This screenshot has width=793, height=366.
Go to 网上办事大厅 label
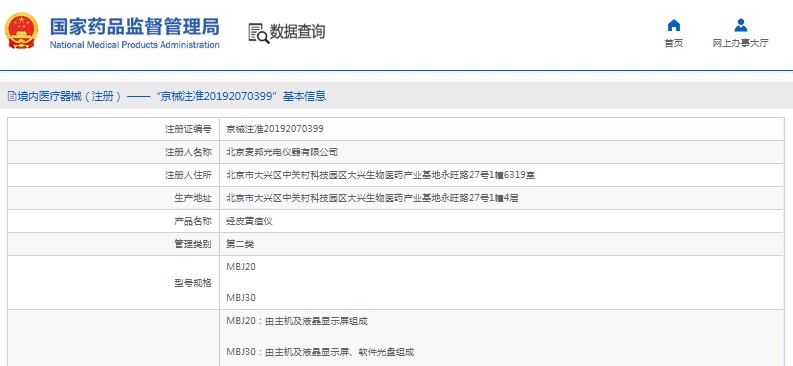point(740,43)
